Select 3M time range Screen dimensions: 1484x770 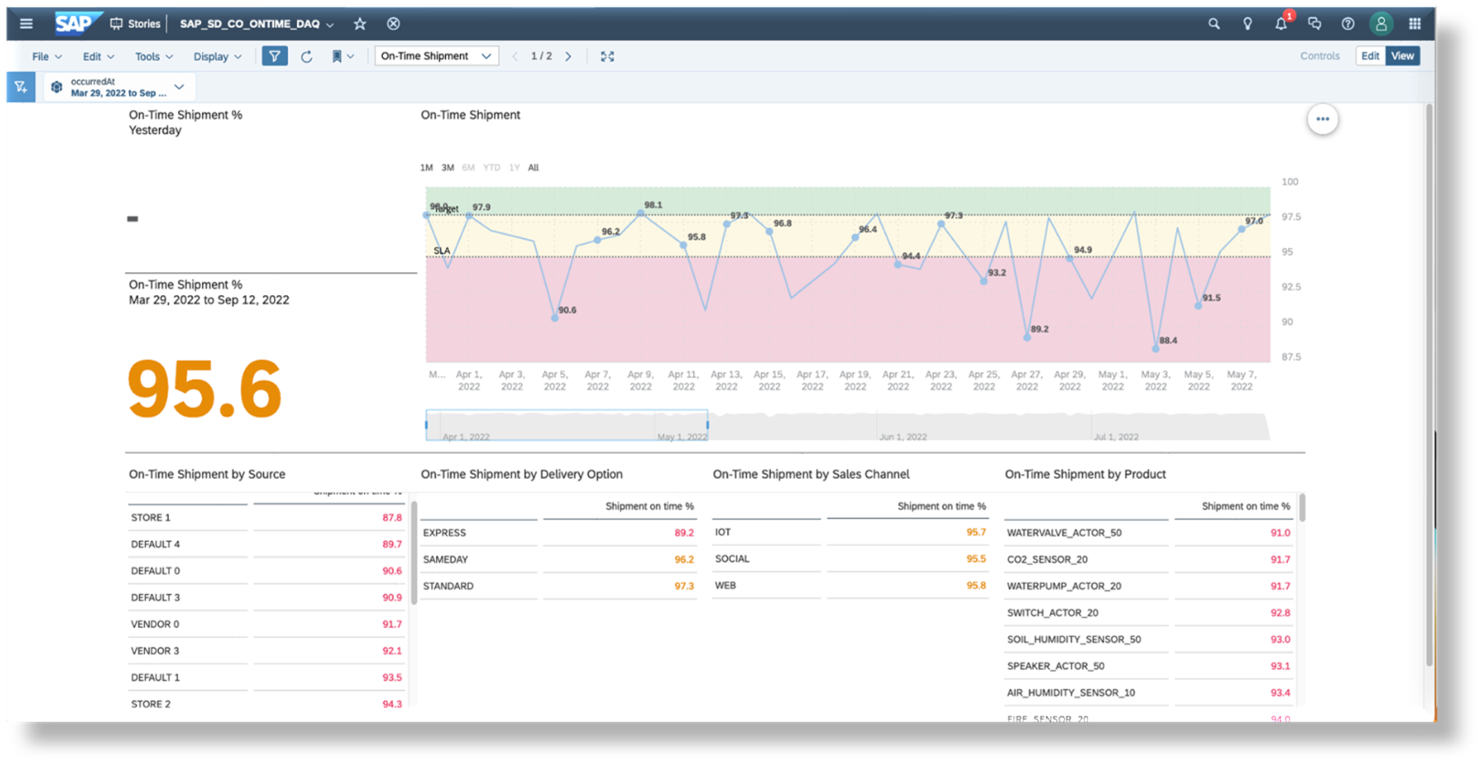click(448, 168)
